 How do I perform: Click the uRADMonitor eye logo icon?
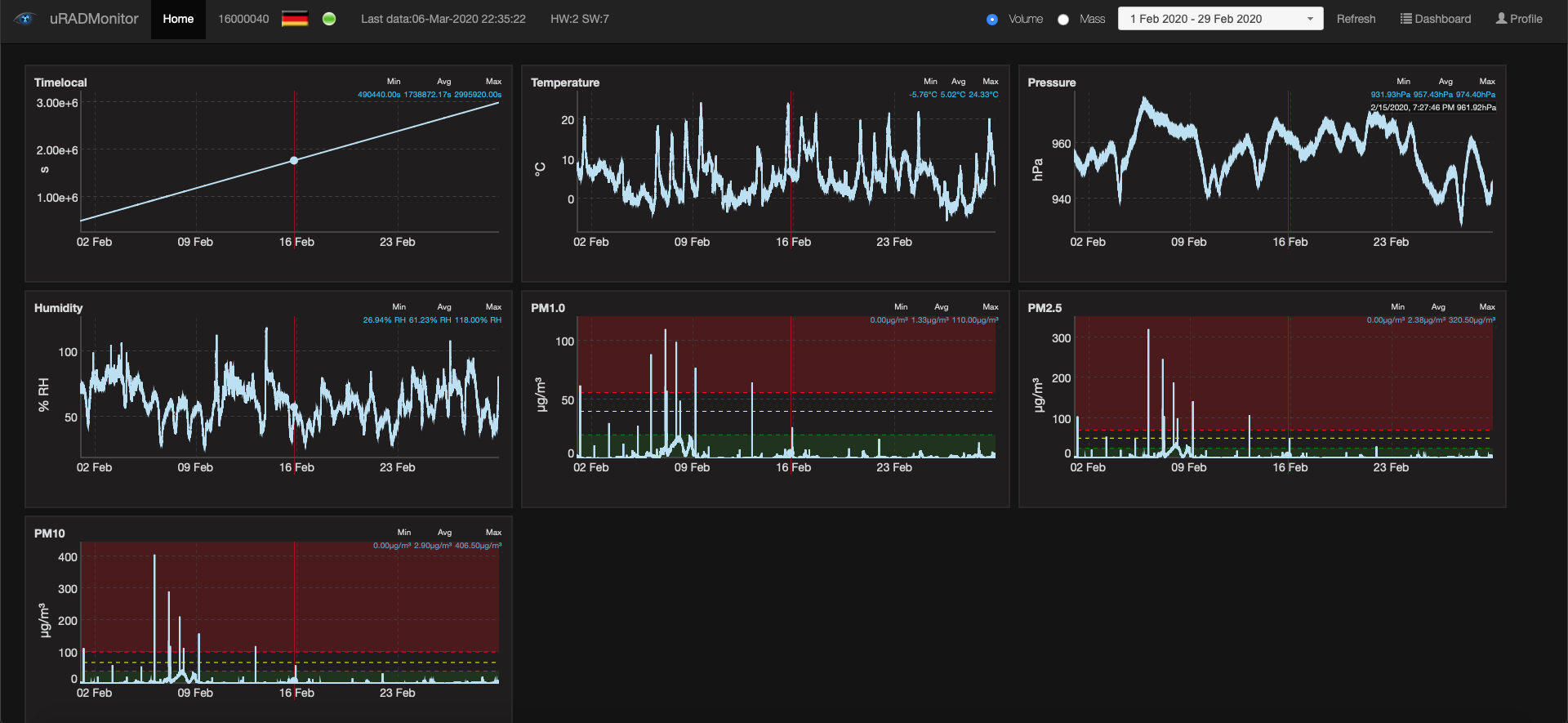pos(24,19)
